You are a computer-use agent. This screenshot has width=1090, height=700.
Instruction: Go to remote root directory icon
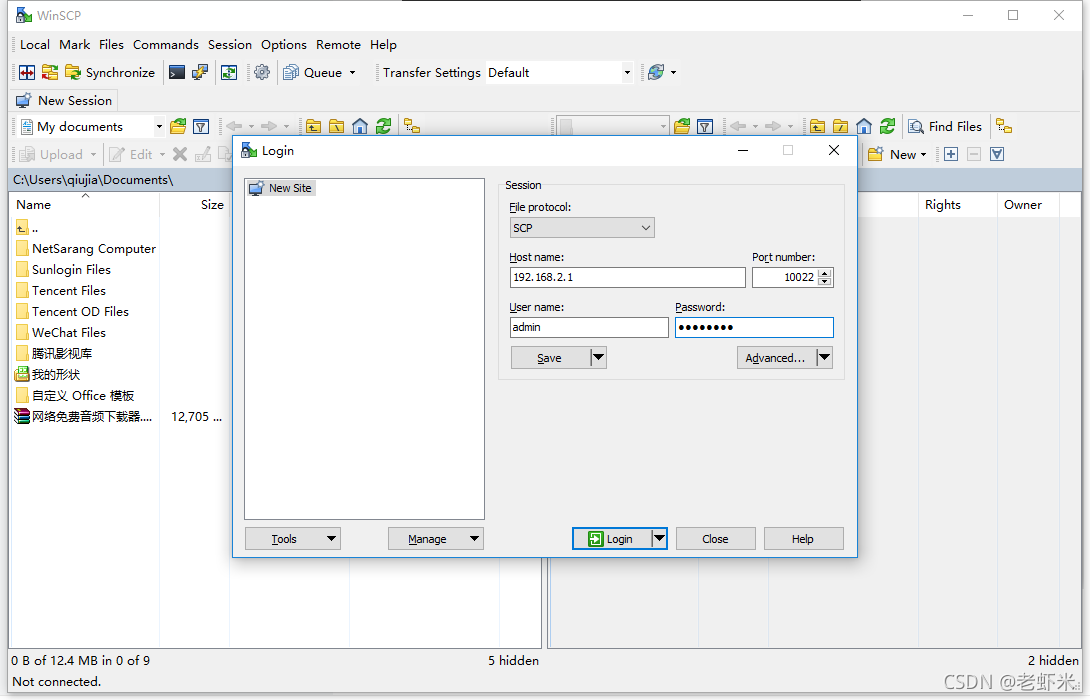(x=840, y=127)
